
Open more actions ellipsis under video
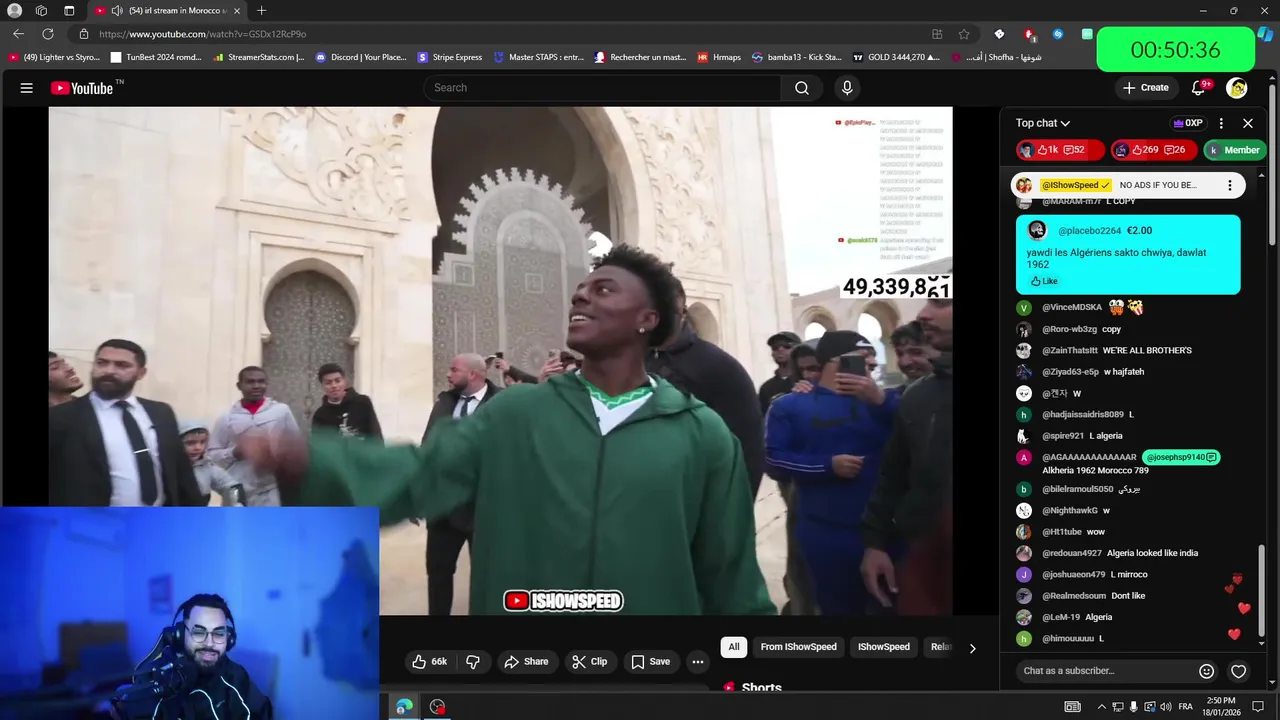pyautogui.click(x=698, y=661)
